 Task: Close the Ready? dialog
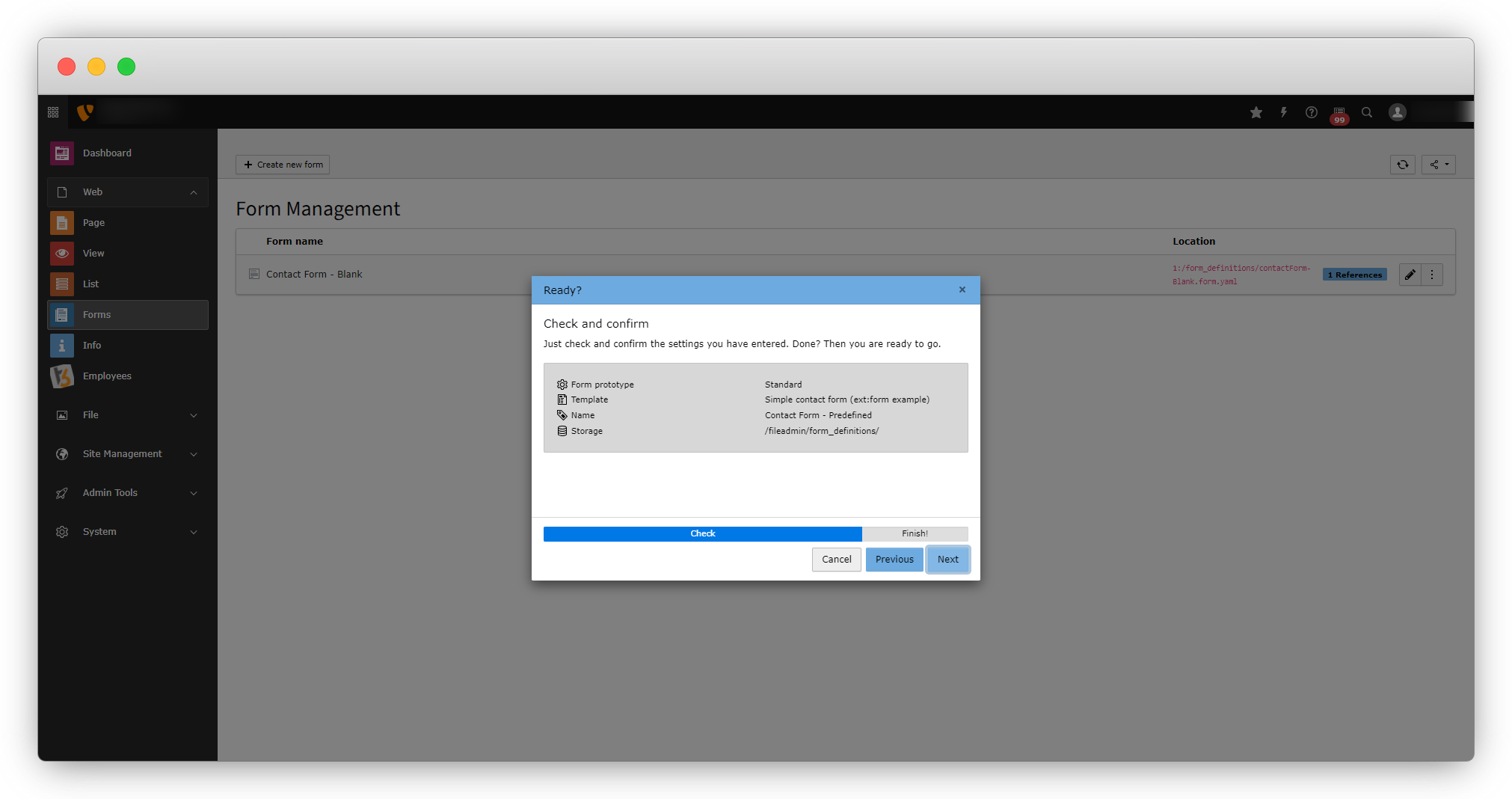pos(962,290)
